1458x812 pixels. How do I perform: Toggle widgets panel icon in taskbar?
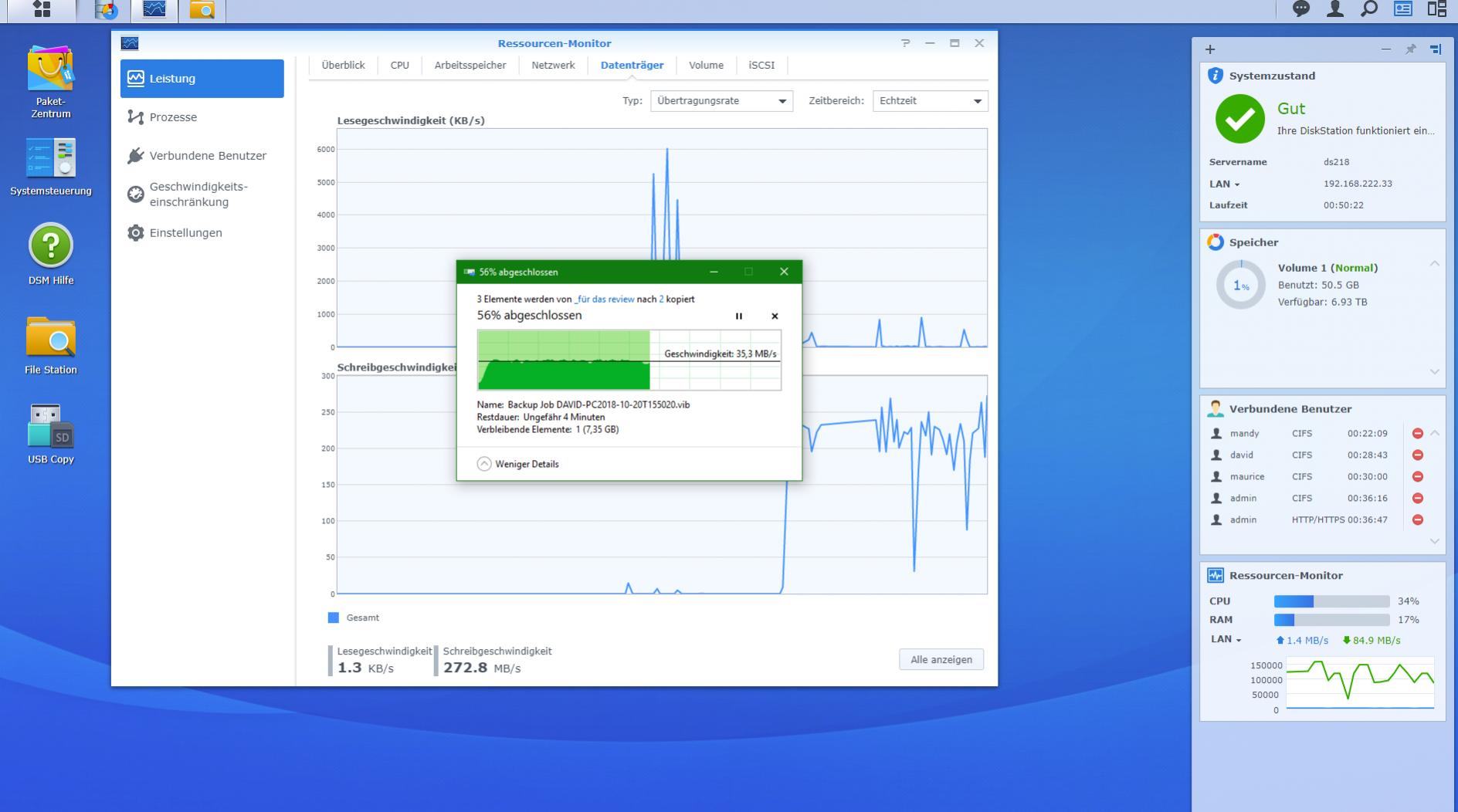pyautogui.click(x=1403, y=9)
